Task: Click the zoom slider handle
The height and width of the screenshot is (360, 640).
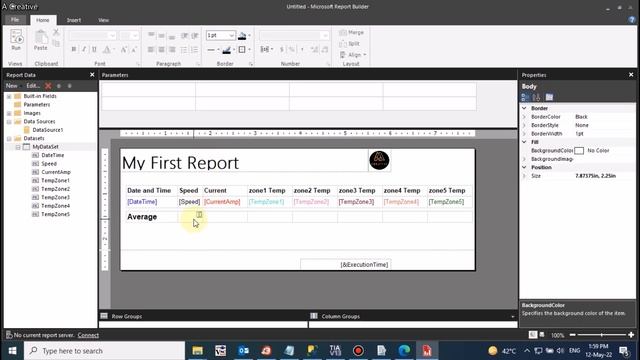Action: 602,335
